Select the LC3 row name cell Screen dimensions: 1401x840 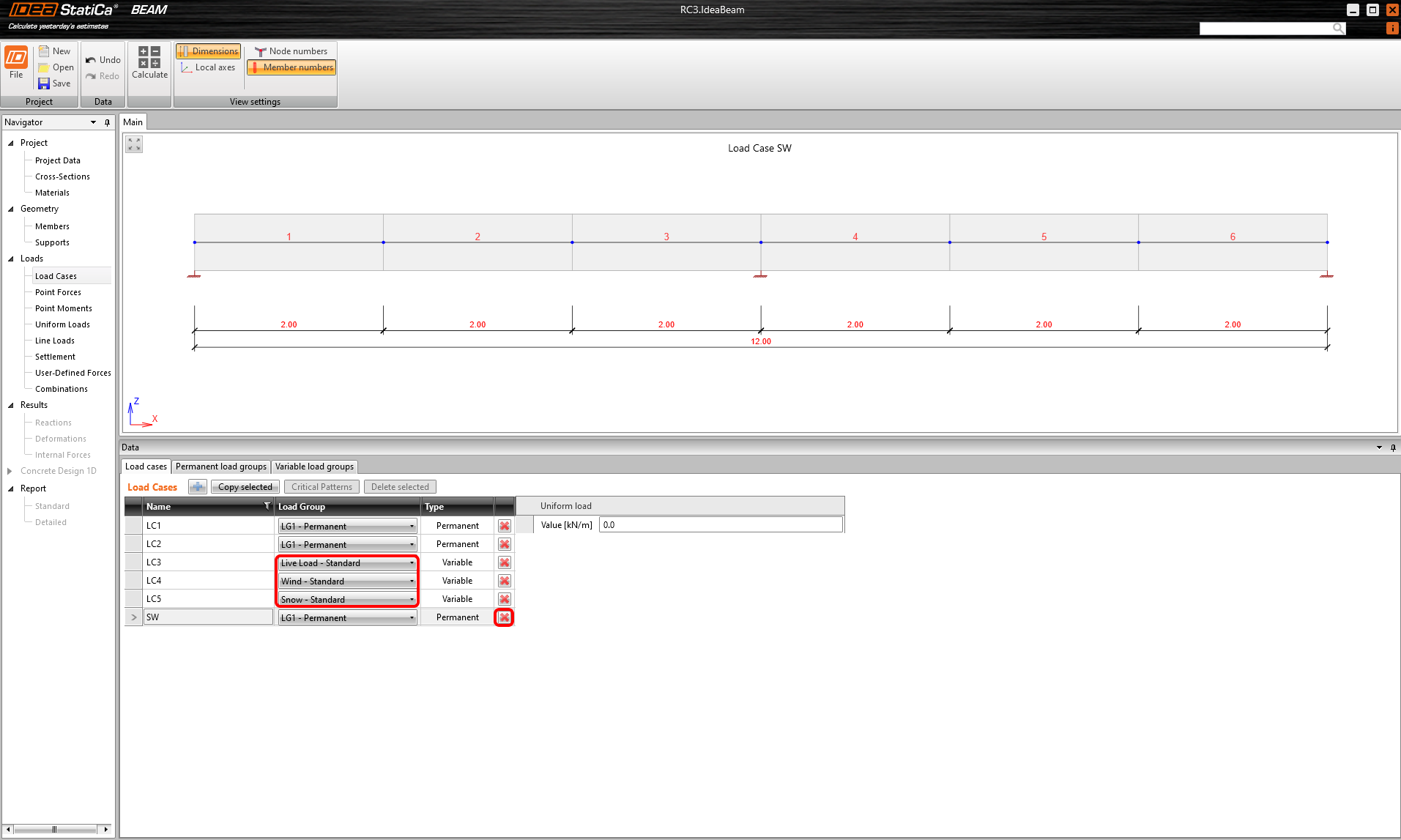[x=209, y=562]
